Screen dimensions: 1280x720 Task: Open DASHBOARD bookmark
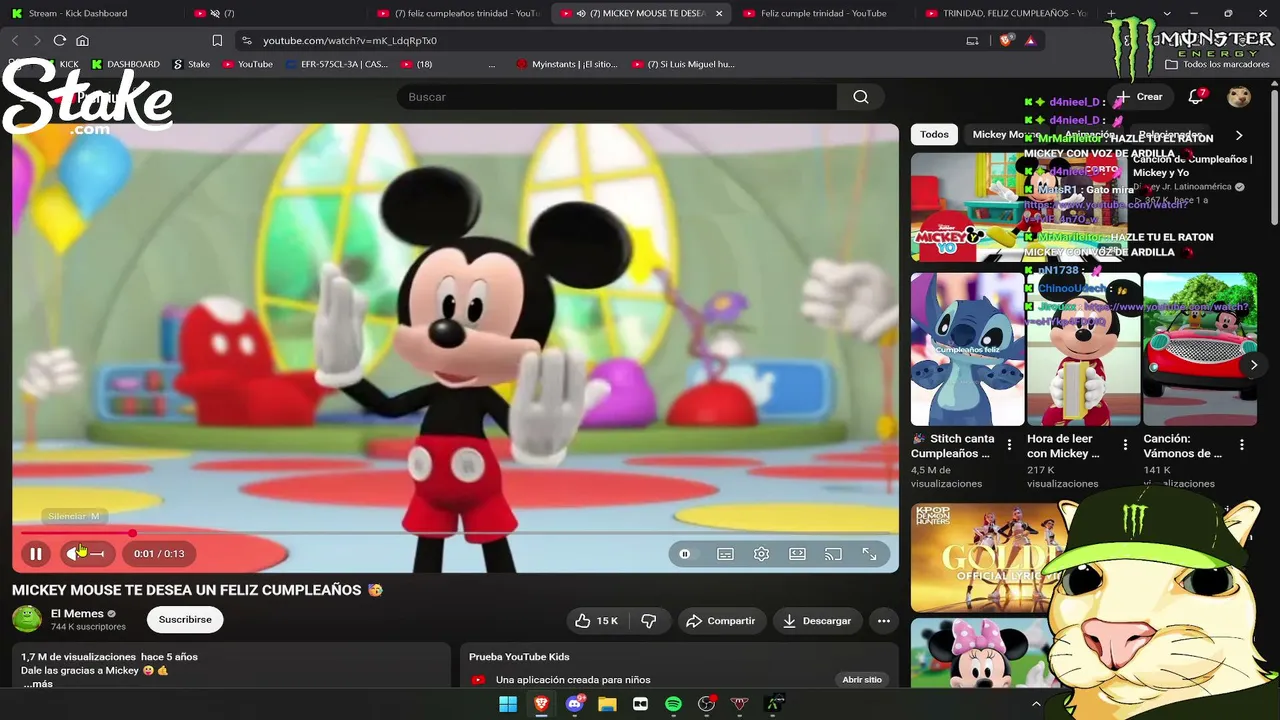pos(125,64)
